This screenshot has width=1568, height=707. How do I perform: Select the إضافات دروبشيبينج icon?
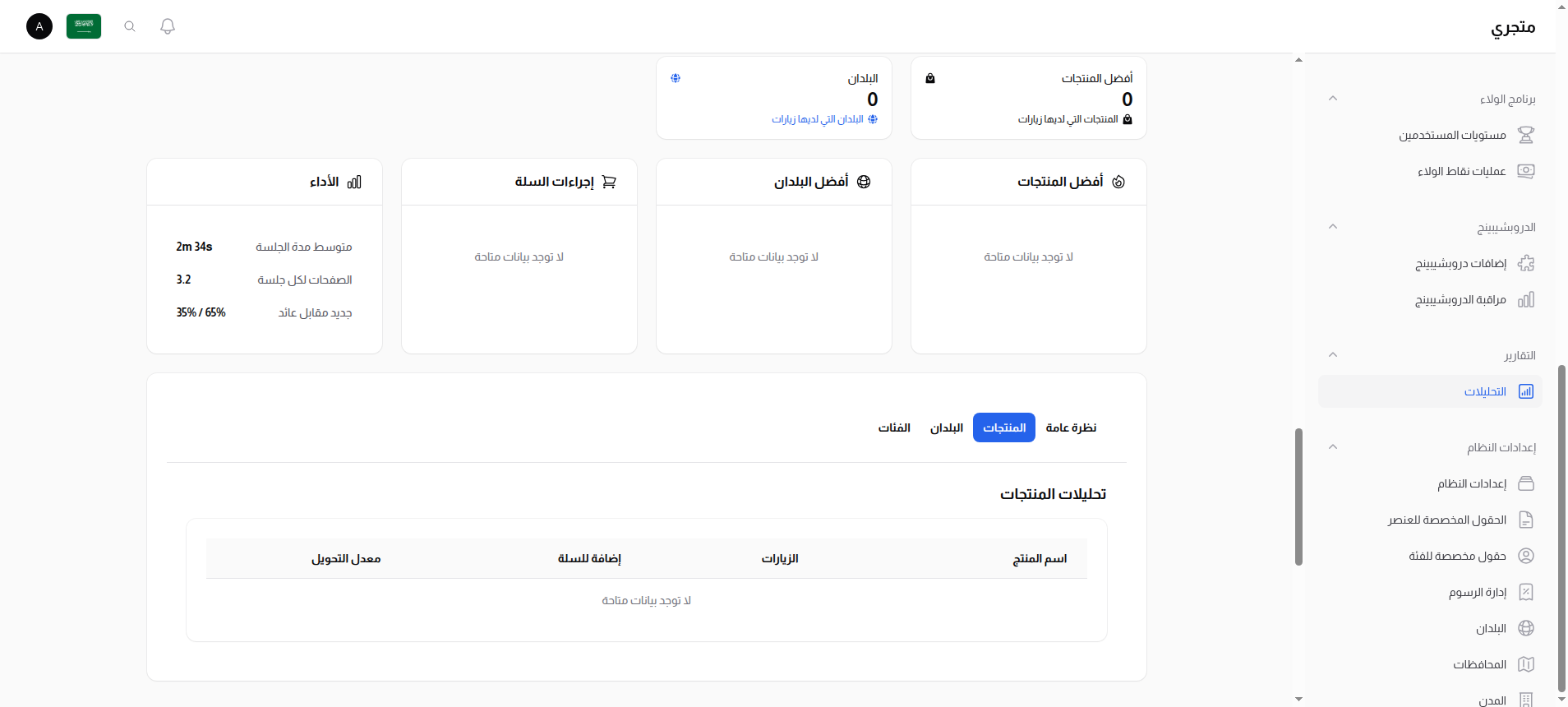tap(1527, 263)
